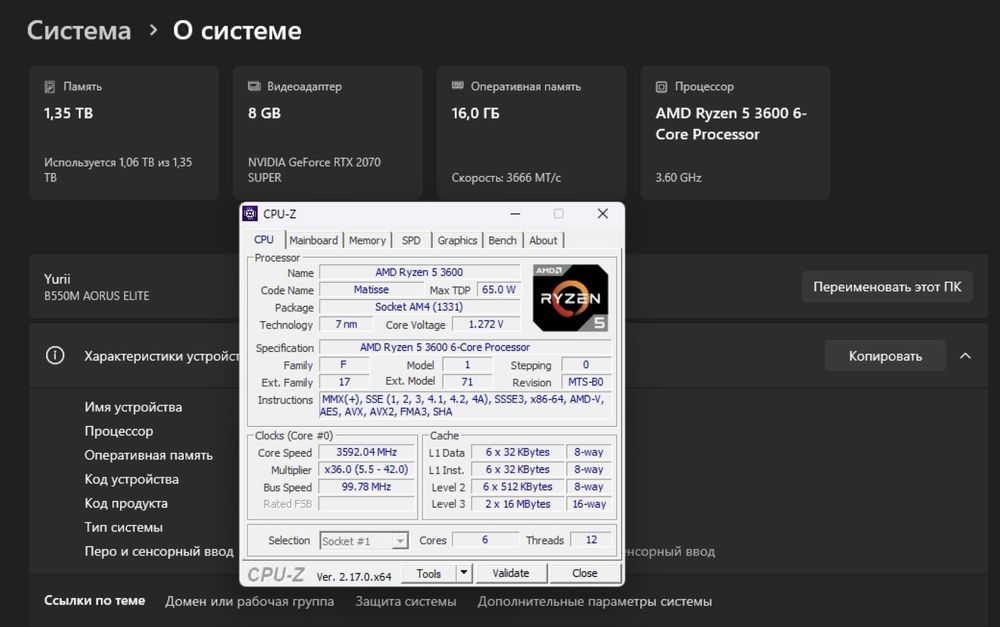
Task: Click the Level 3 16-way value
Action: pos(589,504)
